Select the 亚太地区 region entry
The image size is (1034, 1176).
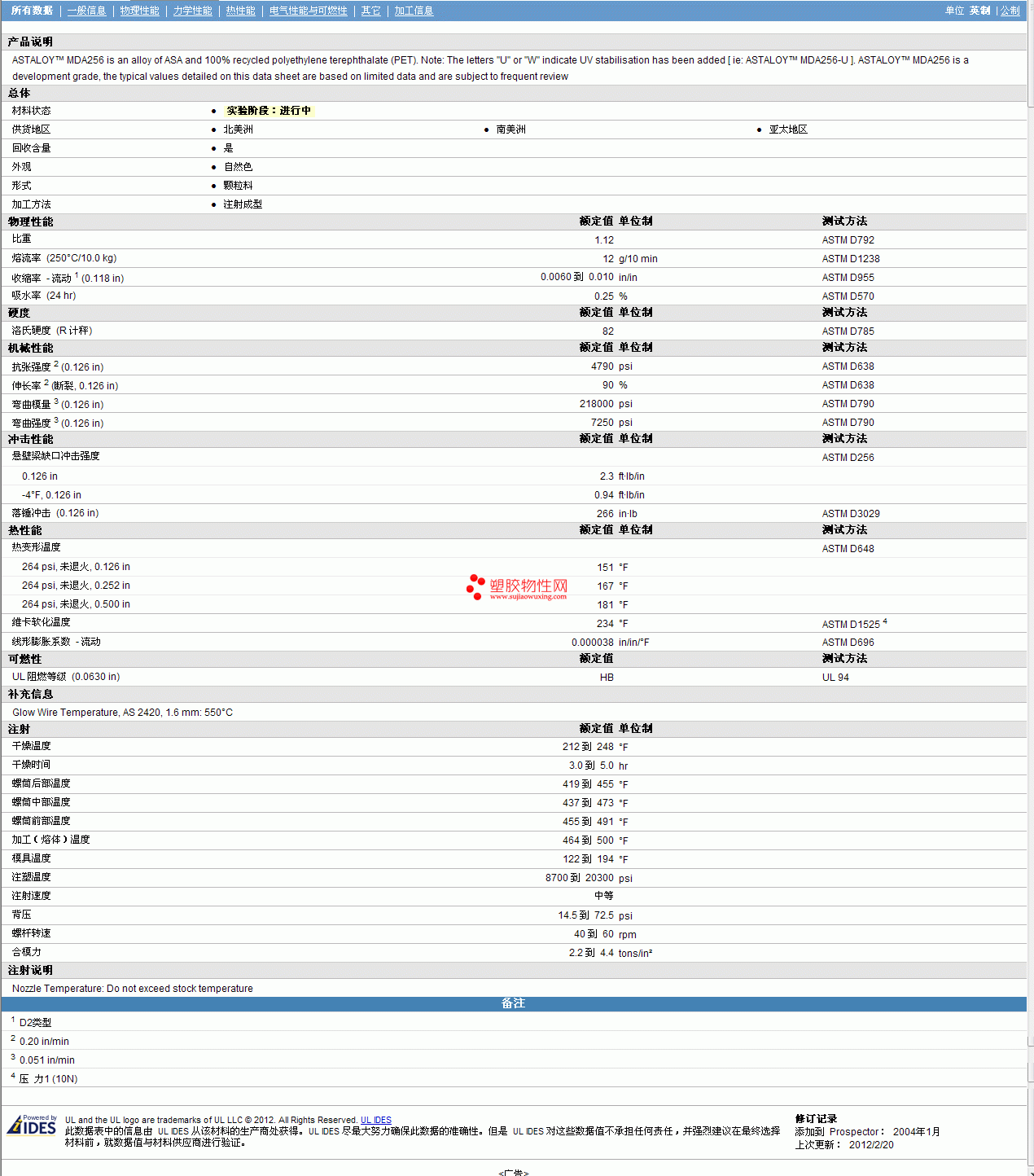click(x=788, y=129)
